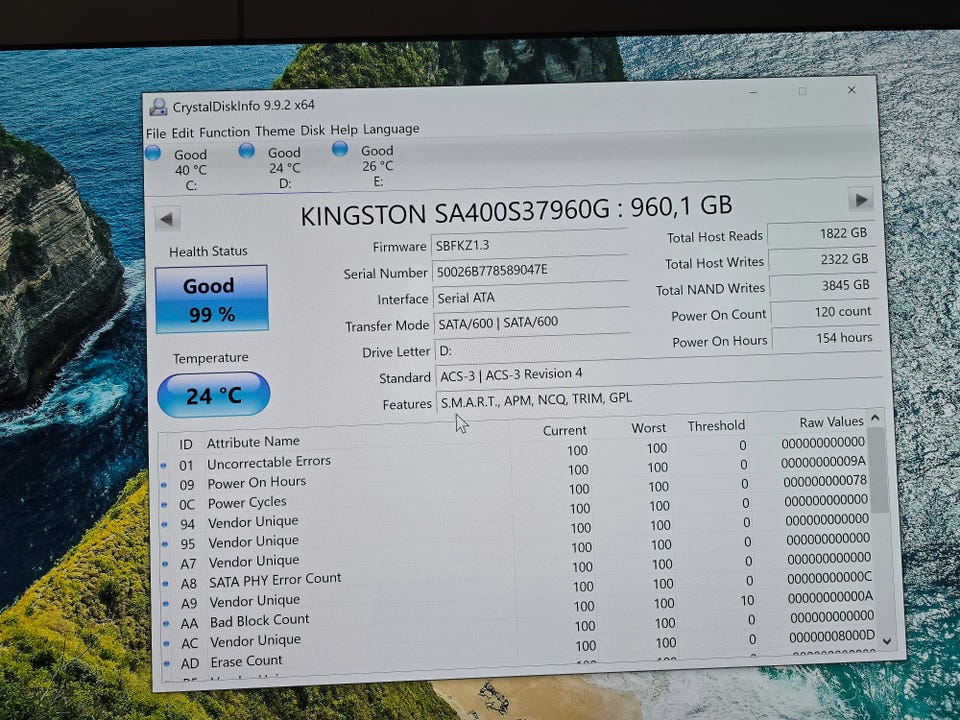Image resolution: width=960 pixels, height=720 pixels.
Task: Open the Edit menu
Action: [182, 132]
